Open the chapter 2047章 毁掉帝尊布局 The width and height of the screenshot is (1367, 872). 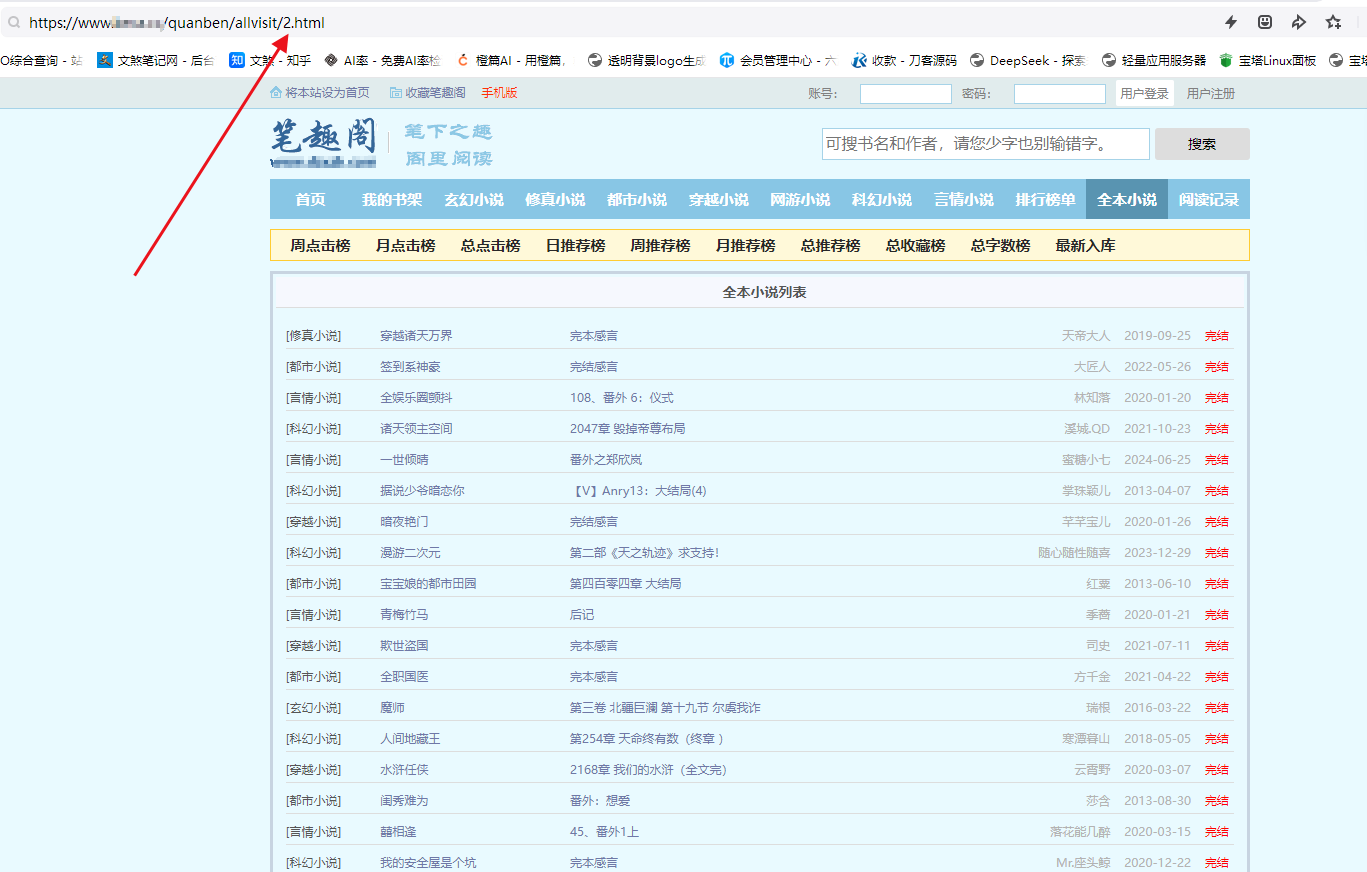pos(628,429)
